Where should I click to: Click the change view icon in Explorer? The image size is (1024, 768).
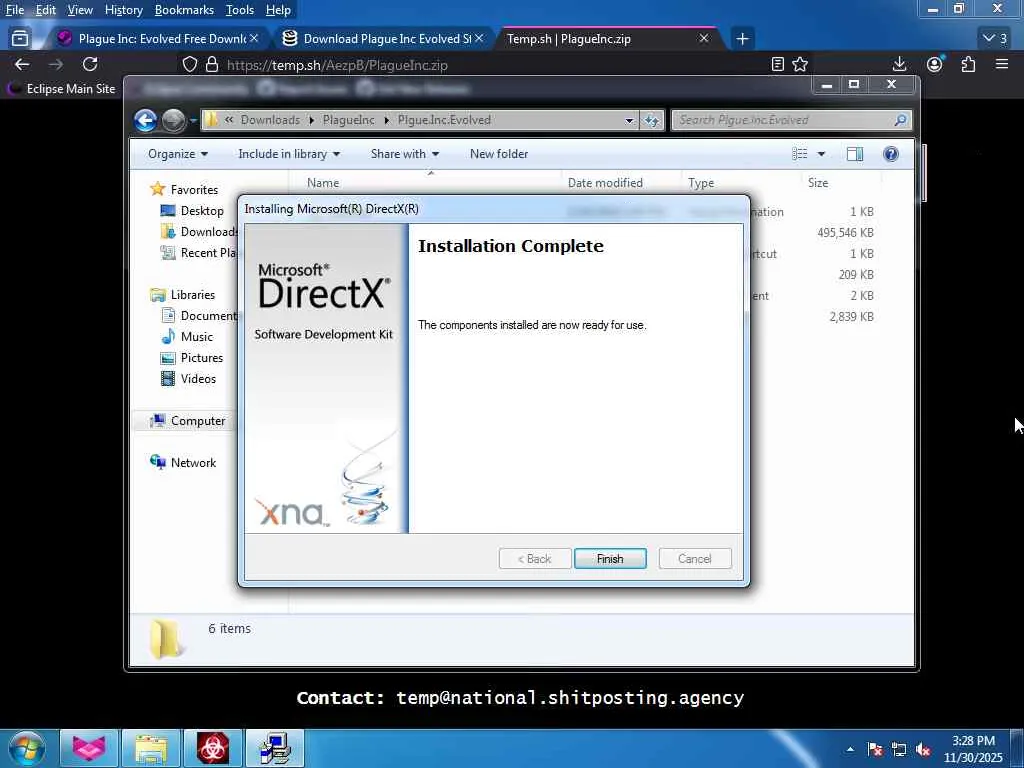(800, 153)
